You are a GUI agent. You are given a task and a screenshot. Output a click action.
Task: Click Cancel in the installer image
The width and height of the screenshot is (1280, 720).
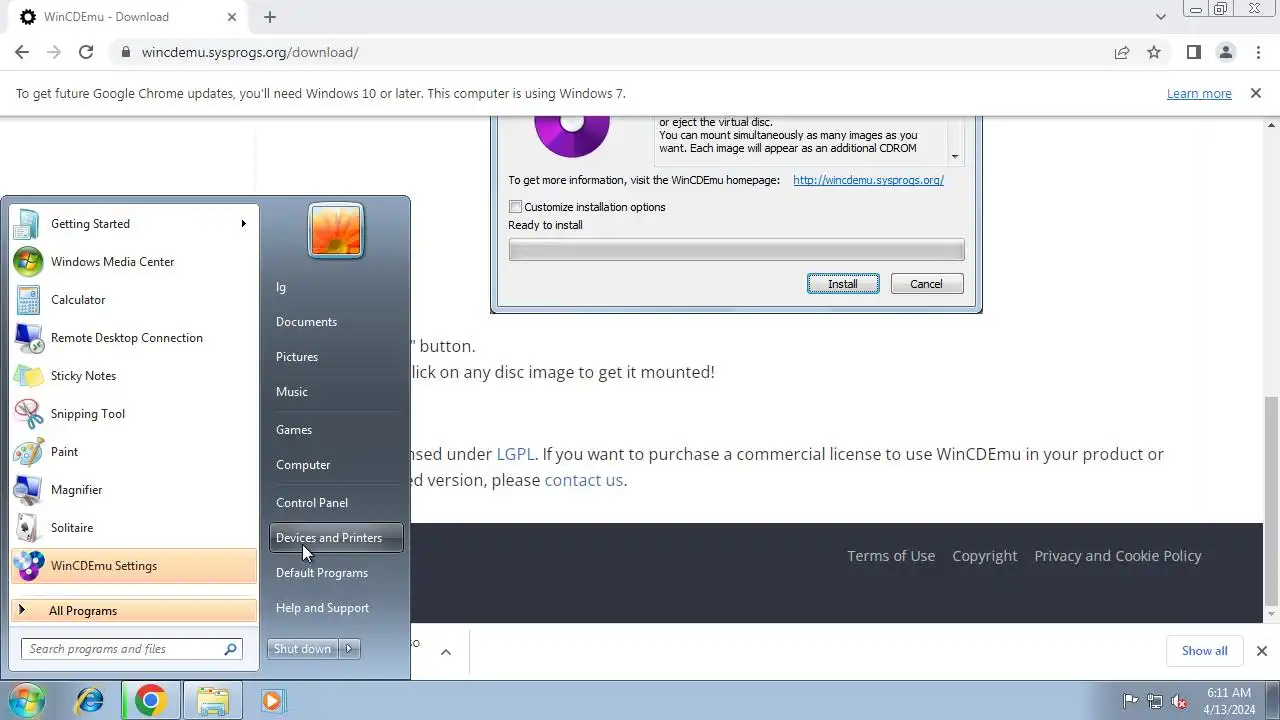tap(926, 284)
